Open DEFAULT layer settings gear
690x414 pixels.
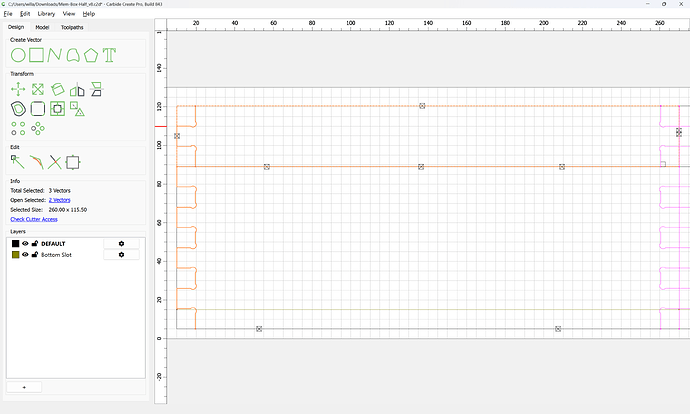pos(121,243)
